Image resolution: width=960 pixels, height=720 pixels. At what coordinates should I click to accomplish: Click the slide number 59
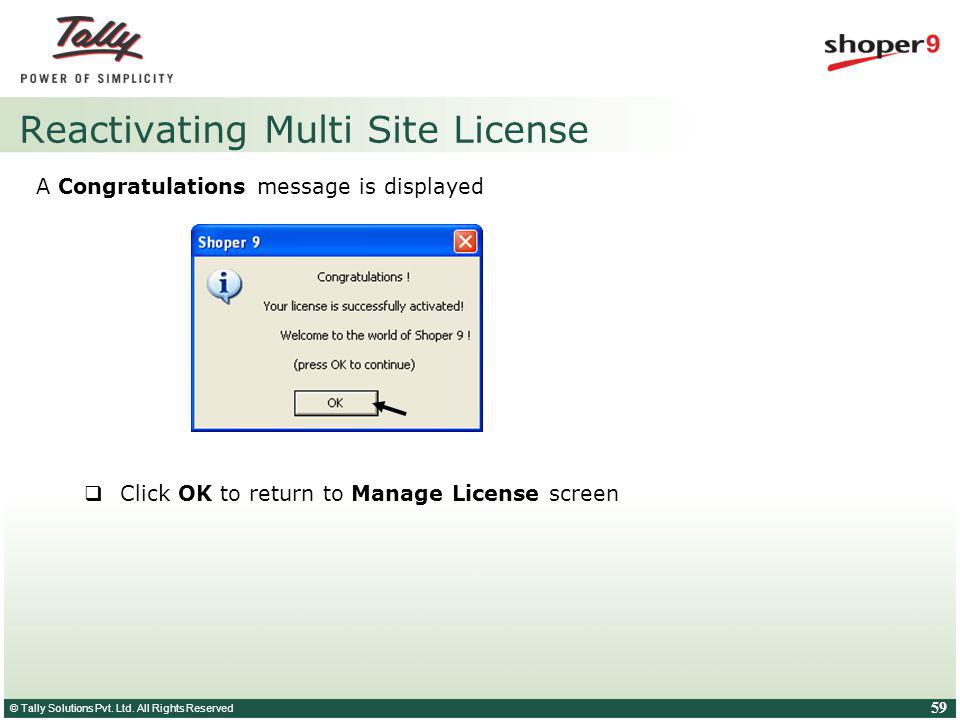(x=939, y=708)
